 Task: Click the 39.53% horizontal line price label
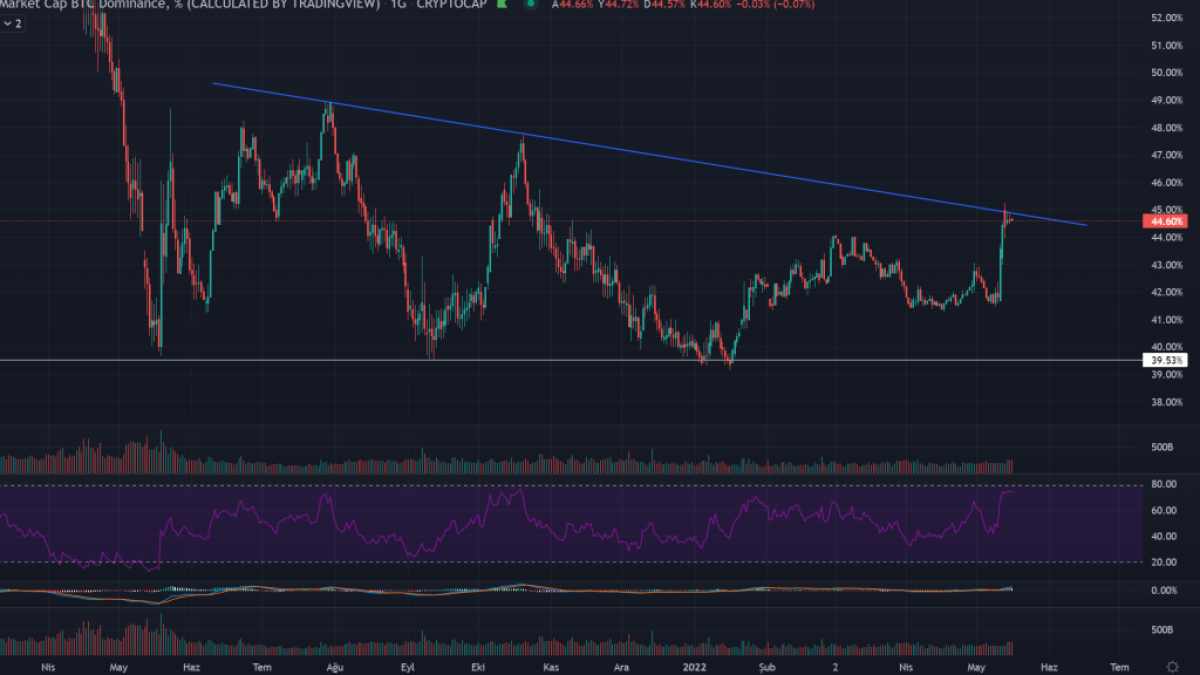click(x=1167, y=360)
